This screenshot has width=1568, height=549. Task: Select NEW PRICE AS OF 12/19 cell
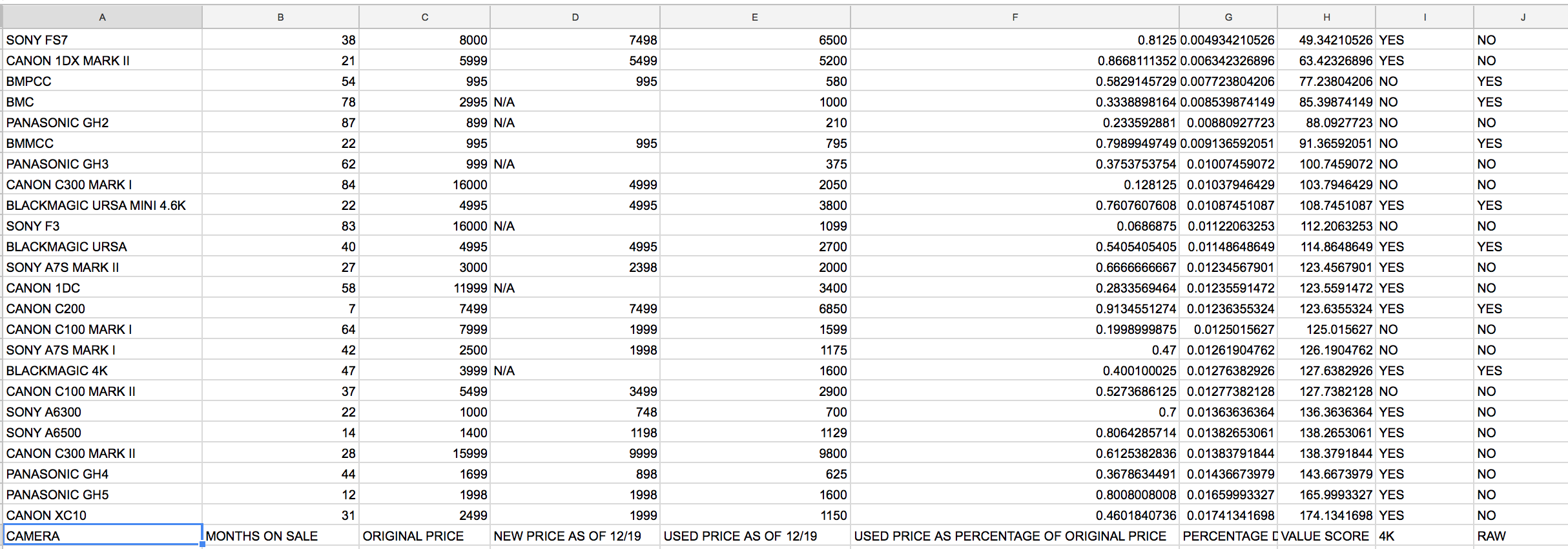point(575,536)
